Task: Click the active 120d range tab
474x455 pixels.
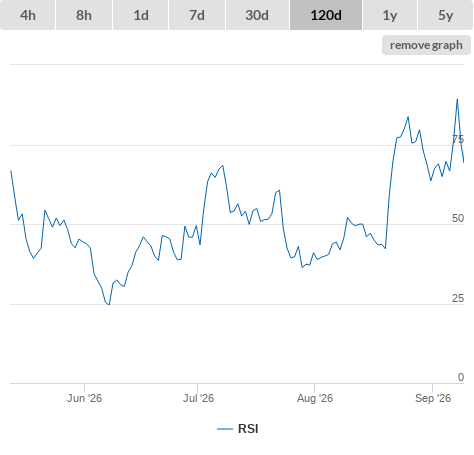Action: click(x=326, y=15)
